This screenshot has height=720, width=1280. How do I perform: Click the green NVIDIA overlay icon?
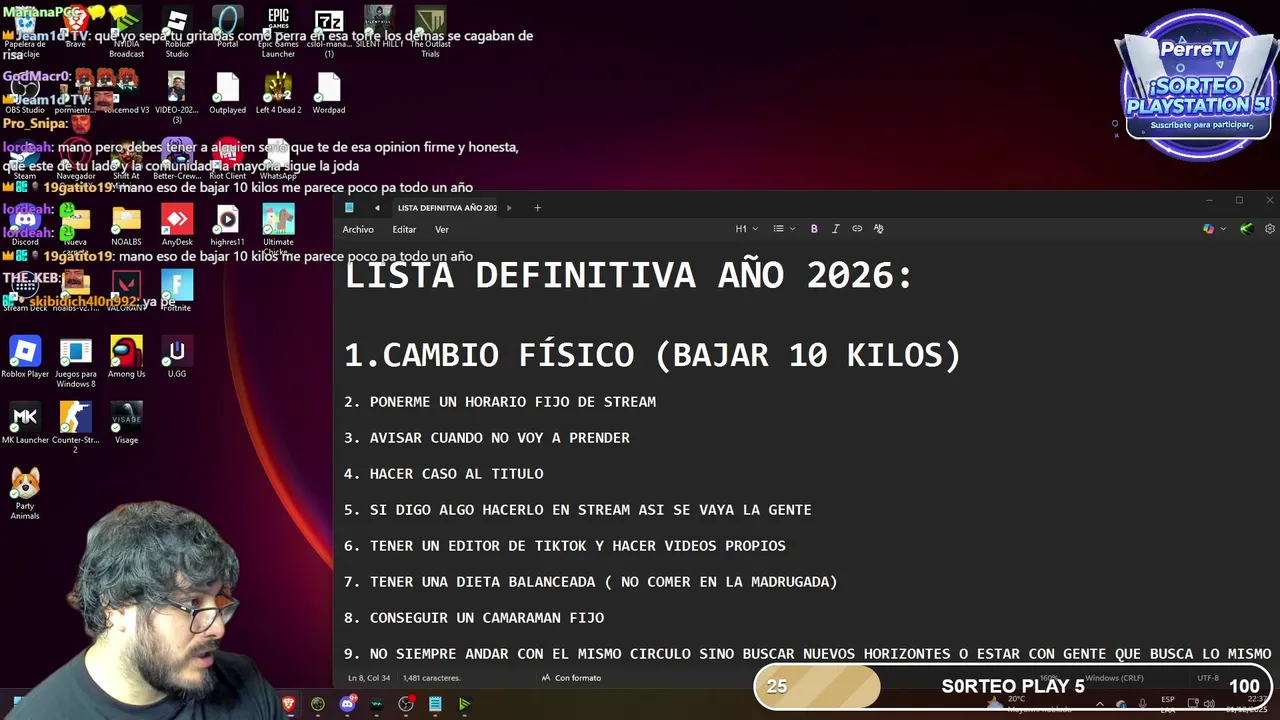point(1246,229)
